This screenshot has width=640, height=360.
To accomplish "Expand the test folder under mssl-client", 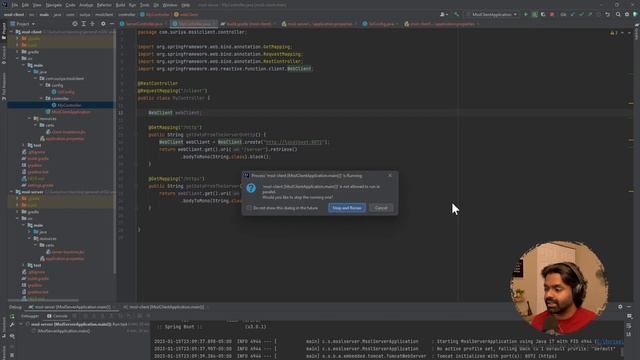I will [24, 145].
